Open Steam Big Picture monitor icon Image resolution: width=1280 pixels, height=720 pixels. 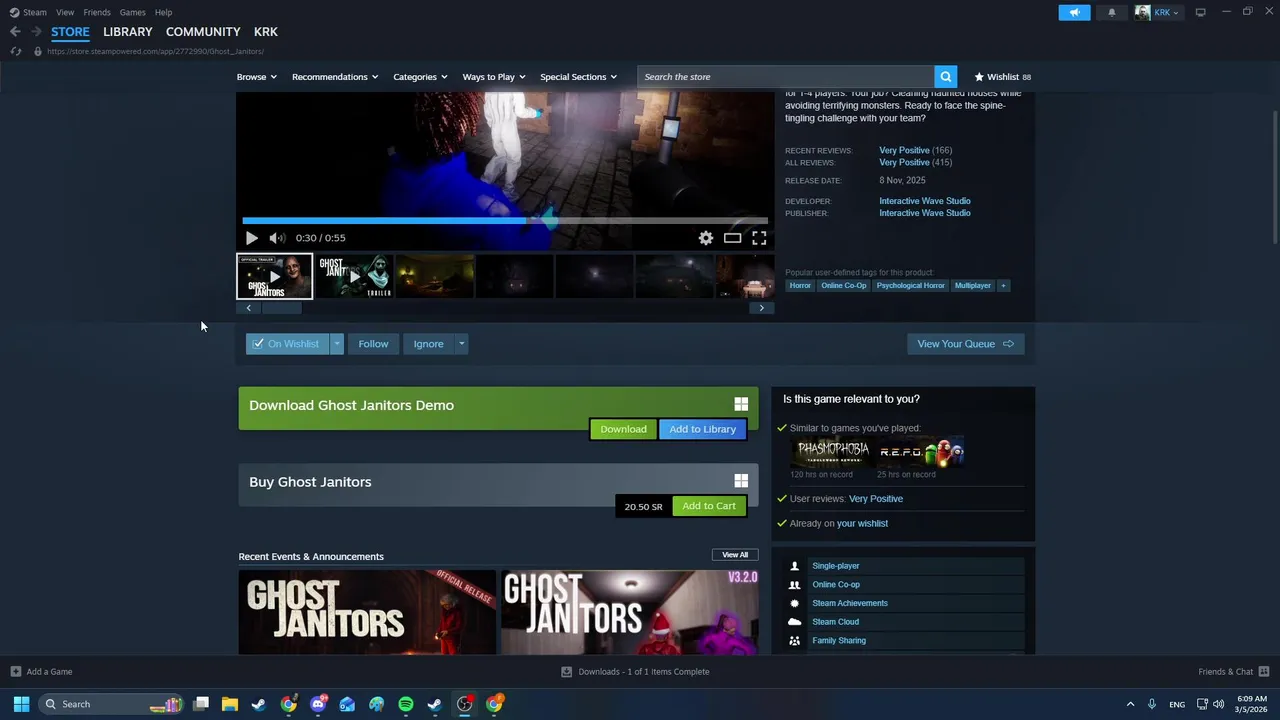click(x=1201, y=12)
